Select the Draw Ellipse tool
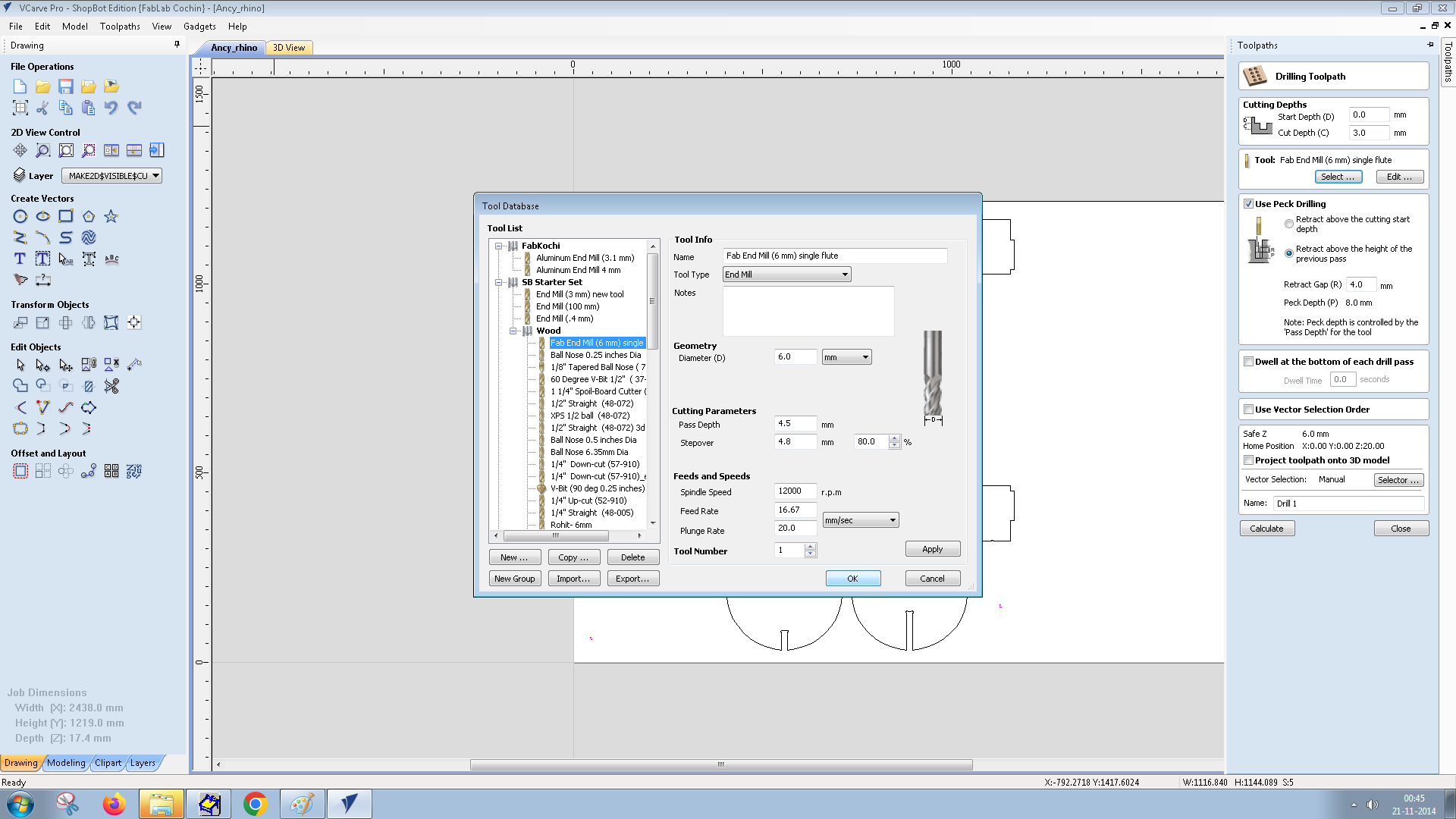 [43, 216]
